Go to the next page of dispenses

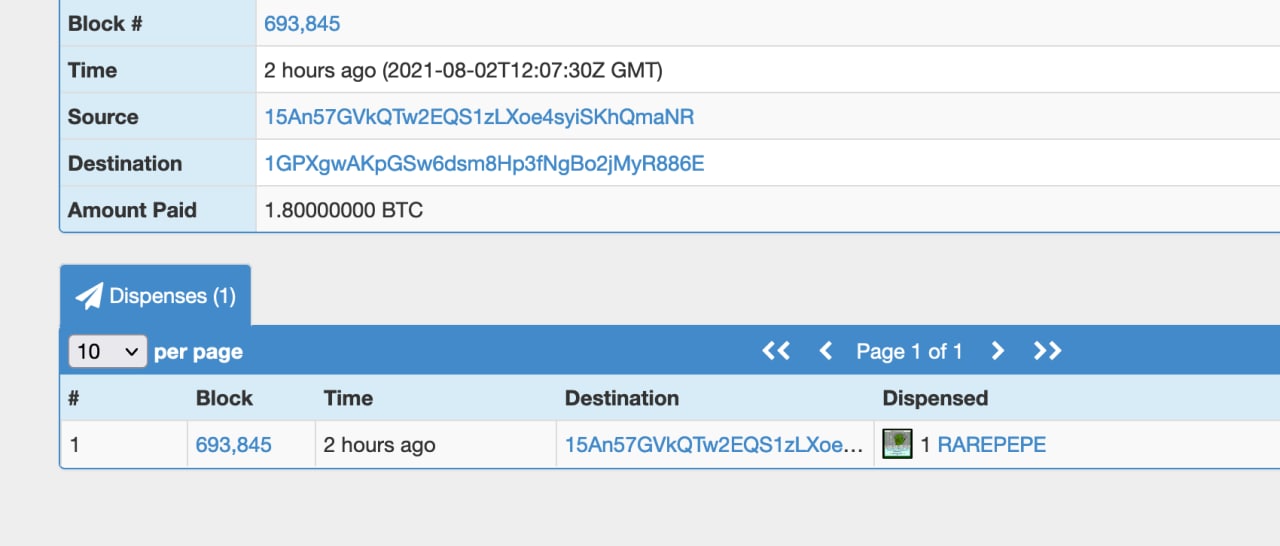click(997, 351)
